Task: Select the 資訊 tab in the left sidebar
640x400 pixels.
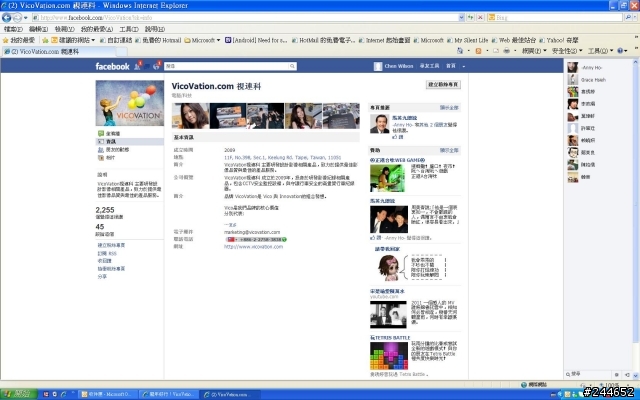Action: click(129, 142)
